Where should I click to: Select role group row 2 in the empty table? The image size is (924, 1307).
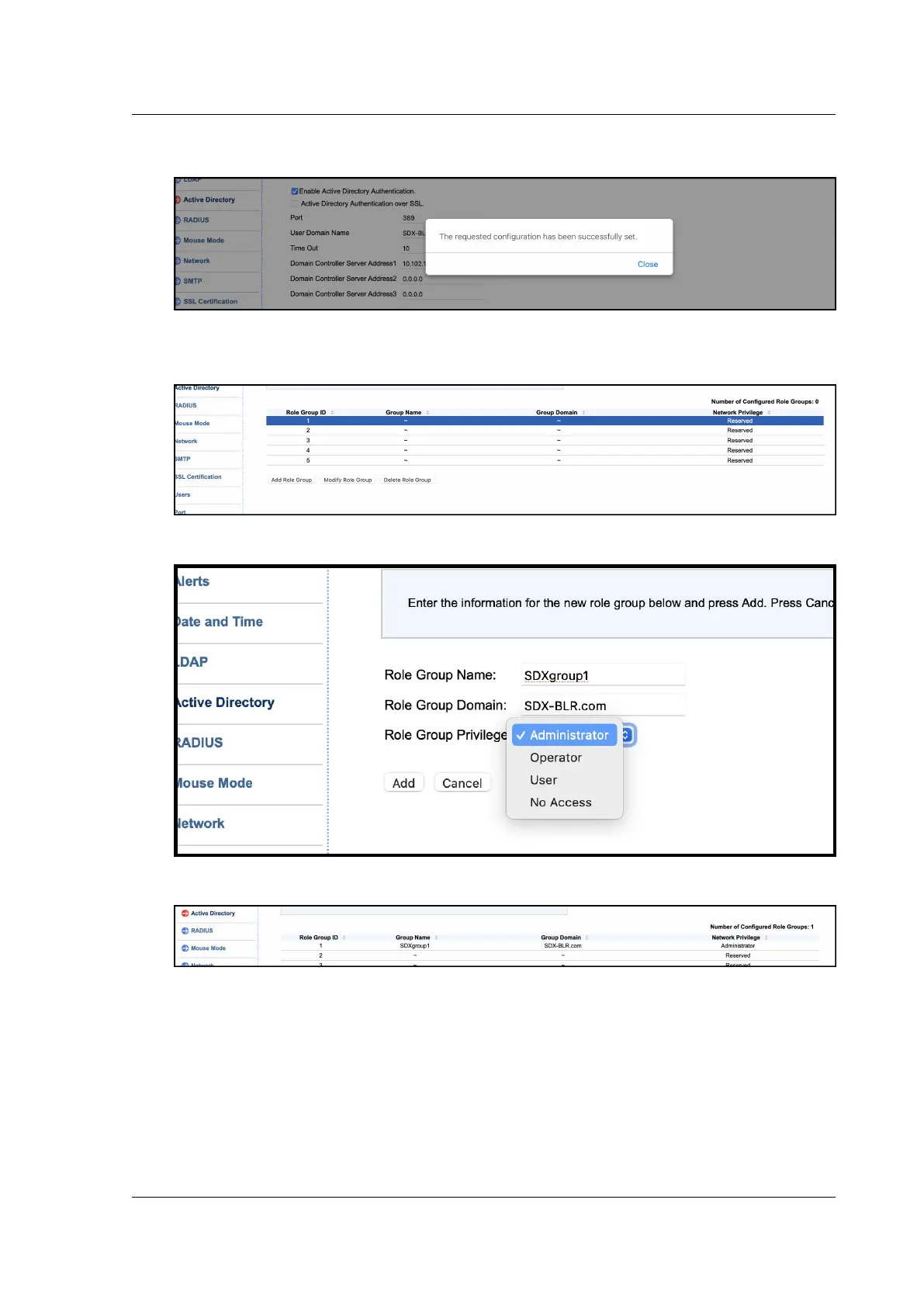click(x=545, y=431)
